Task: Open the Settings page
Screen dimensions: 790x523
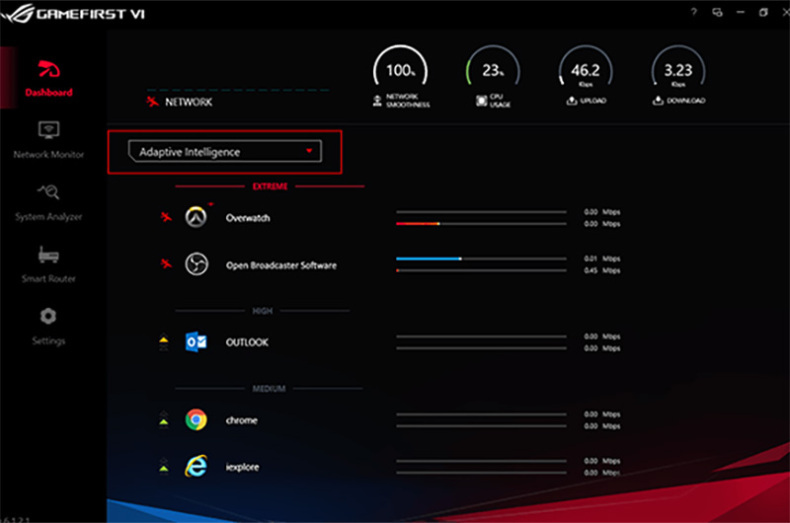Action: (49, 326)
